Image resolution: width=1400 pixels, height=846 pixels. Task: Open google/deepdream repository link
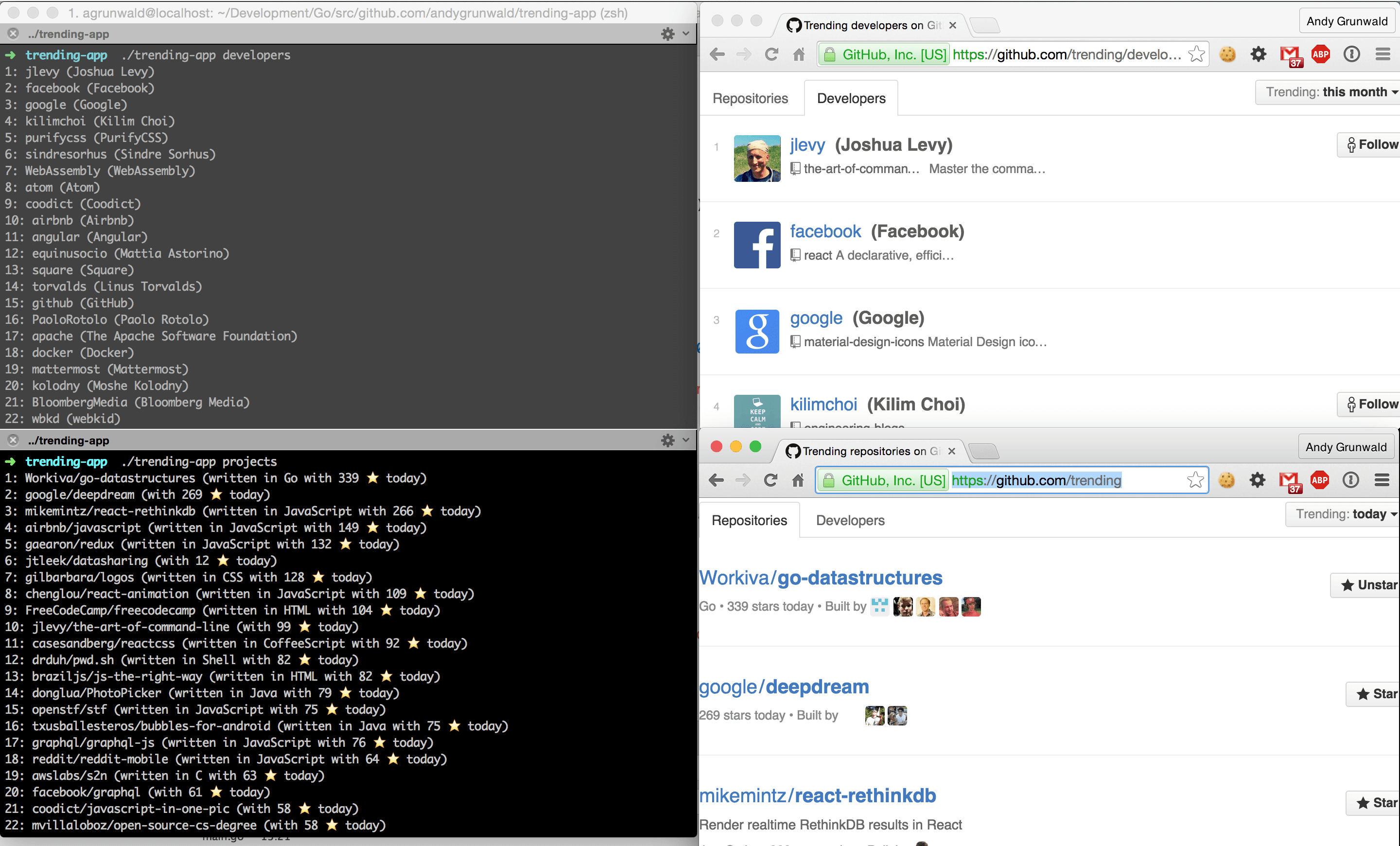(784, 687)
